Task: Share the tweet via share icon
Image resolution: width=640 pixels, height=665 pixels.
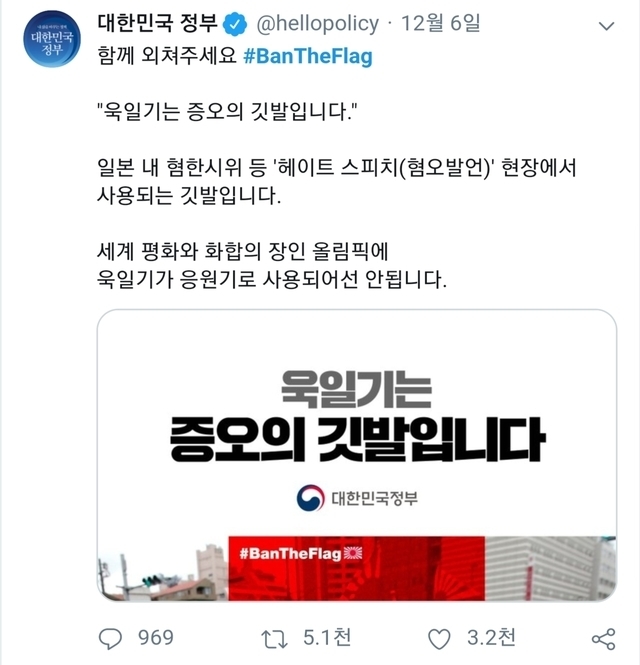Action: click(x=603, y=639)
